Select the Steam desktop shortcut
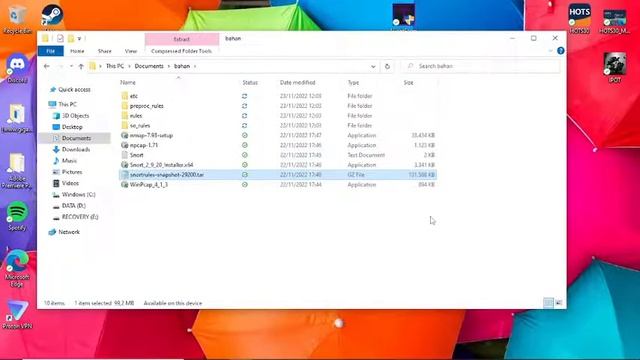 [x=51, y=16]
